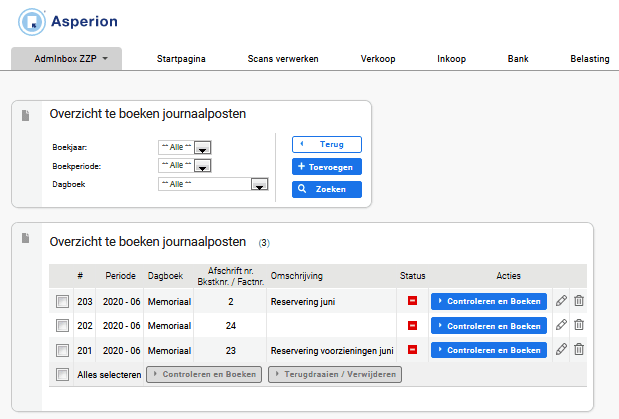
Task: Click the Zoeken button
Action: [327, 189]
